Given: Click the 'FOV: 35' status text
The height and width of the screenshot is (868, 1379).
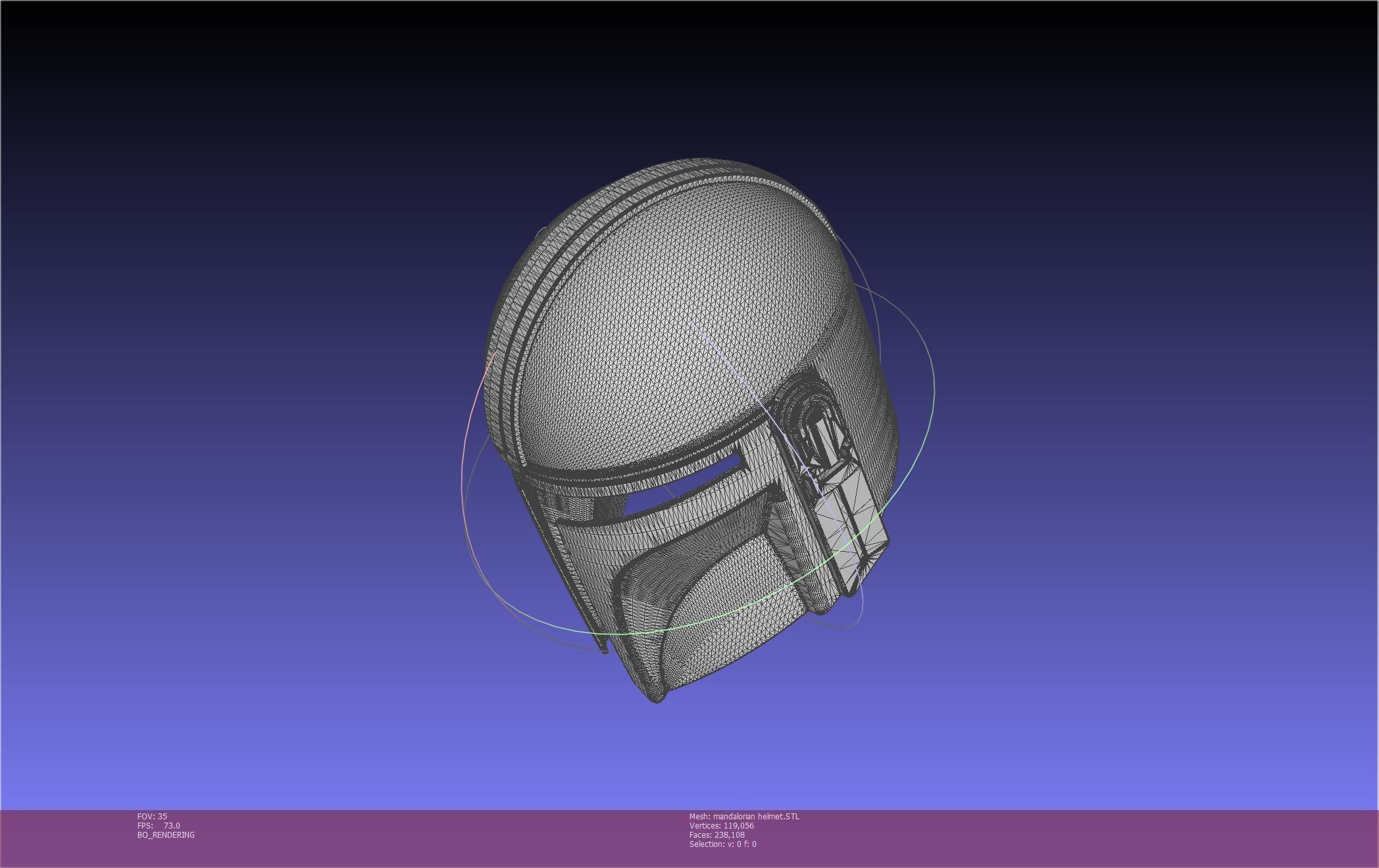Looking at the screenshot, I should [152, 816].
